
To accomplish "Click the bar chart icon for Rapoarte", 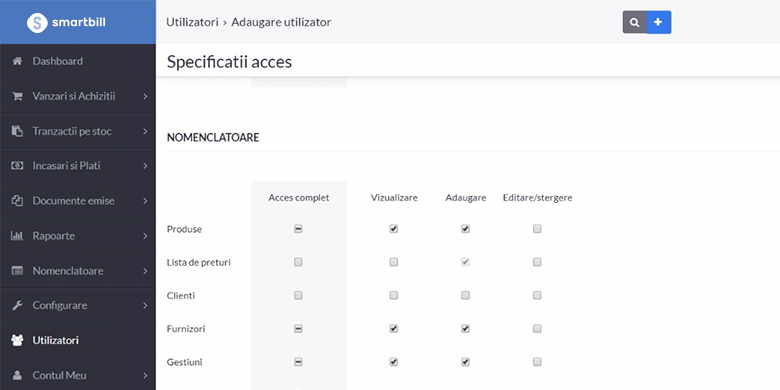I will coord(17,236).
